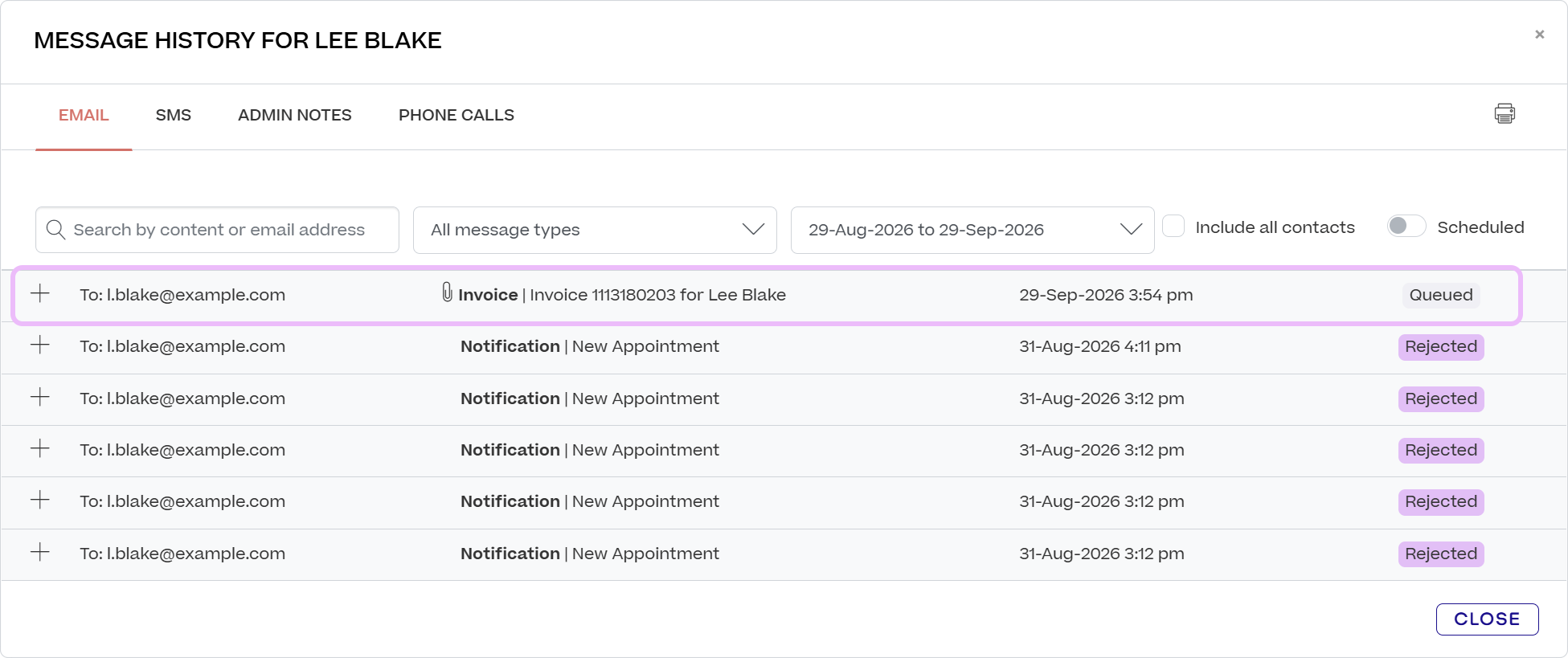
Task: Enable Include all contacts checkbox
Action: click(1173, 227)
